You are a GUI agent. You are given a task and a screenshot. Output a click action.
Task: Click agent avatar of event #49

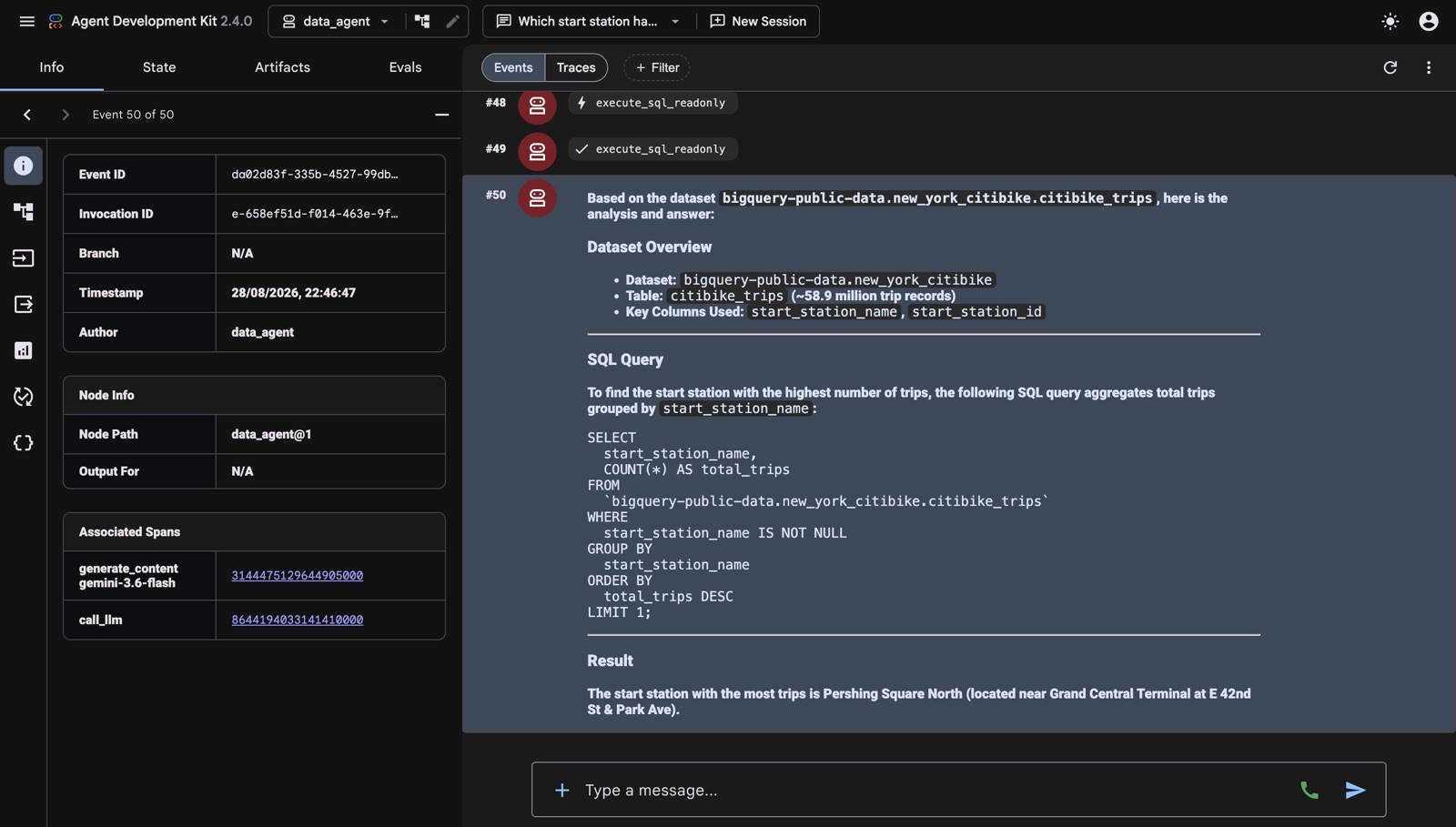(537, 151)
